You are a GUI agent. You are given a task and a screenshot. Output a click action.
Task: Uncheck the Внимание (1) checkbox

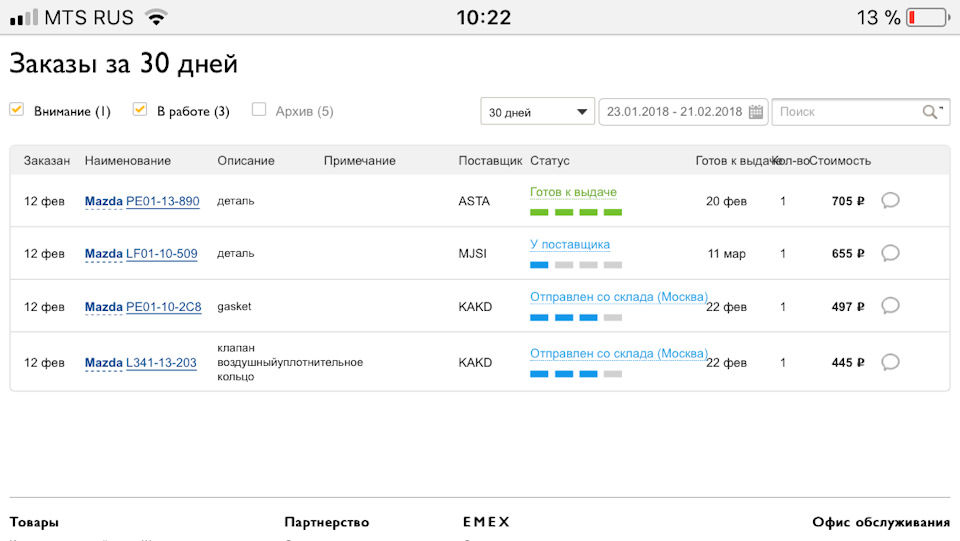(17, 110)
